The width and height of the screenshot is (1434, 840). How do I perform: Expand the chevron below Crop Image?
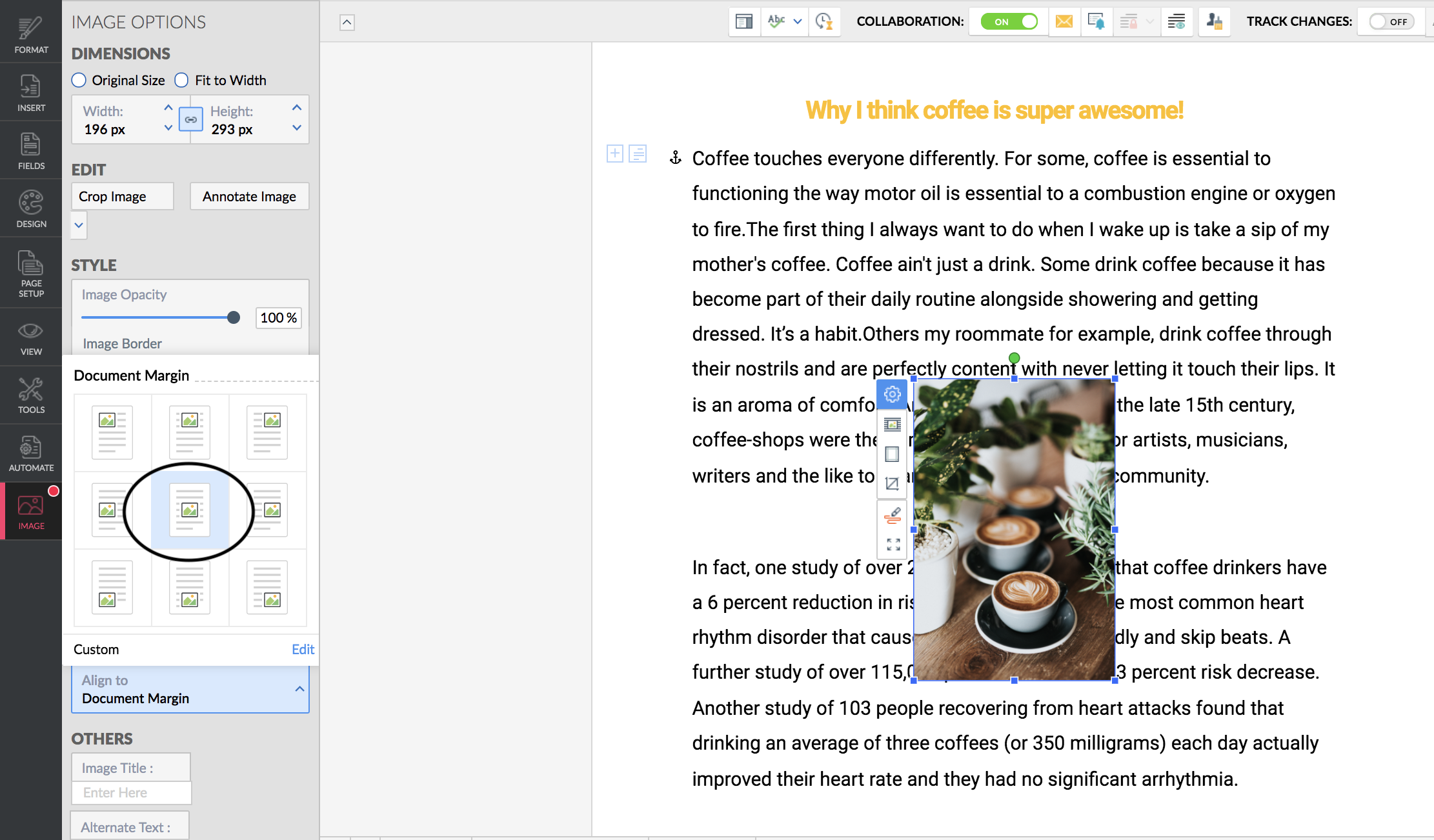pyautogui.click(x=79, y=226)
